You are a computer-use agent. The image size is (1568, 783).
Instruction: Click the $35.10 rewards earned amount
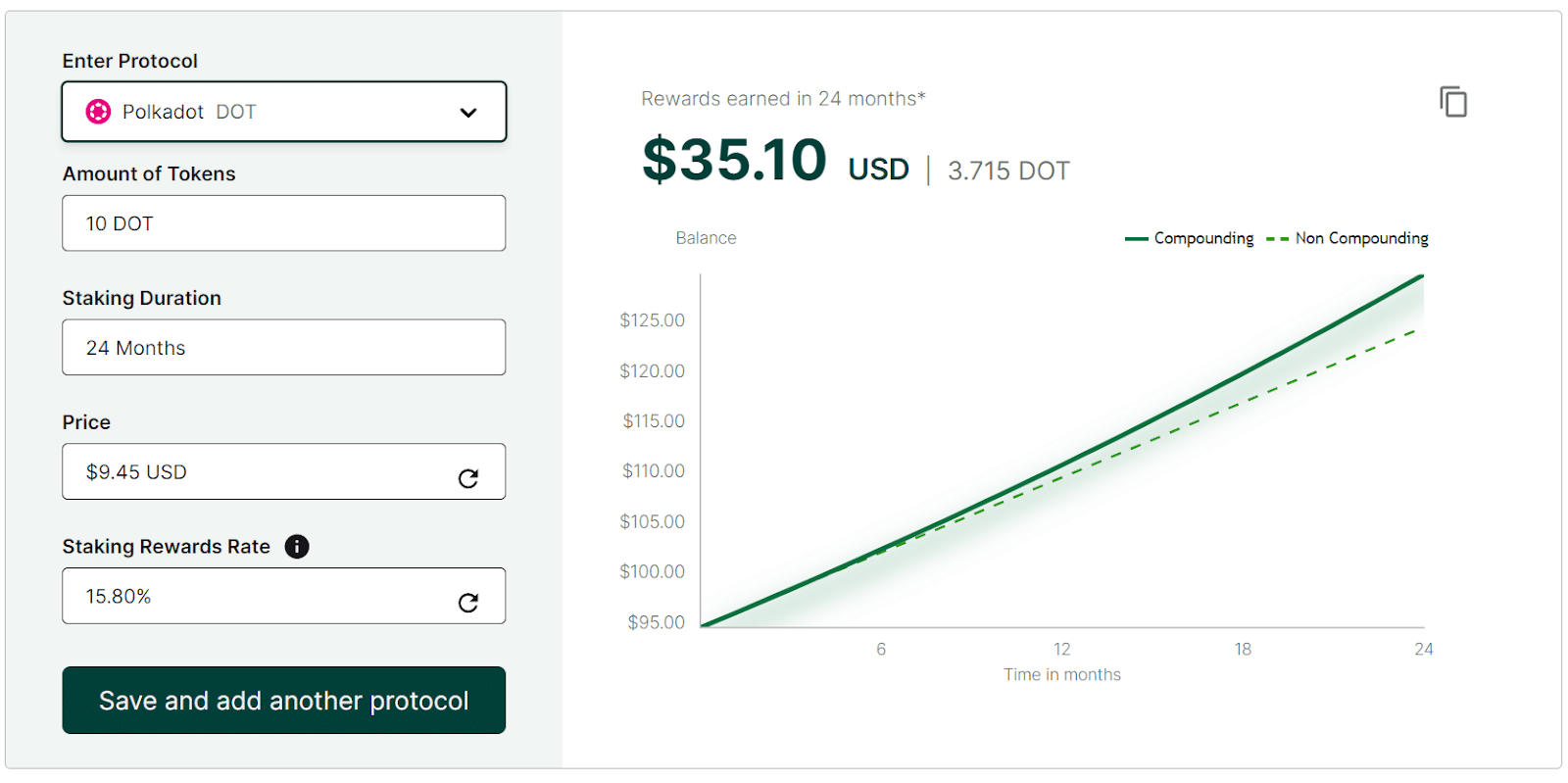point(735,160)
